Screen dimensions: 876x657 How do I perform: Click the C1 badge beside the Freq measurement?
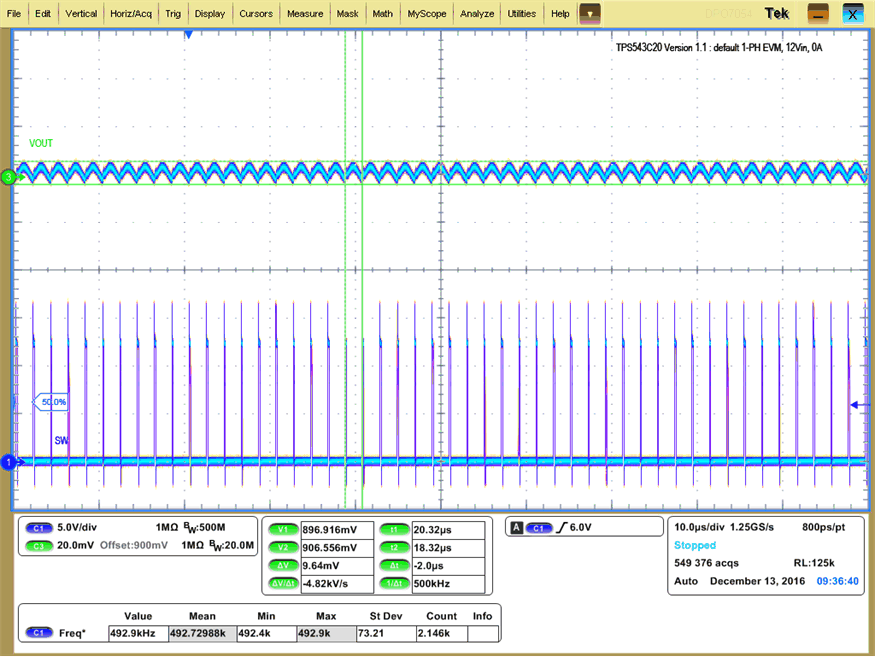38,632
